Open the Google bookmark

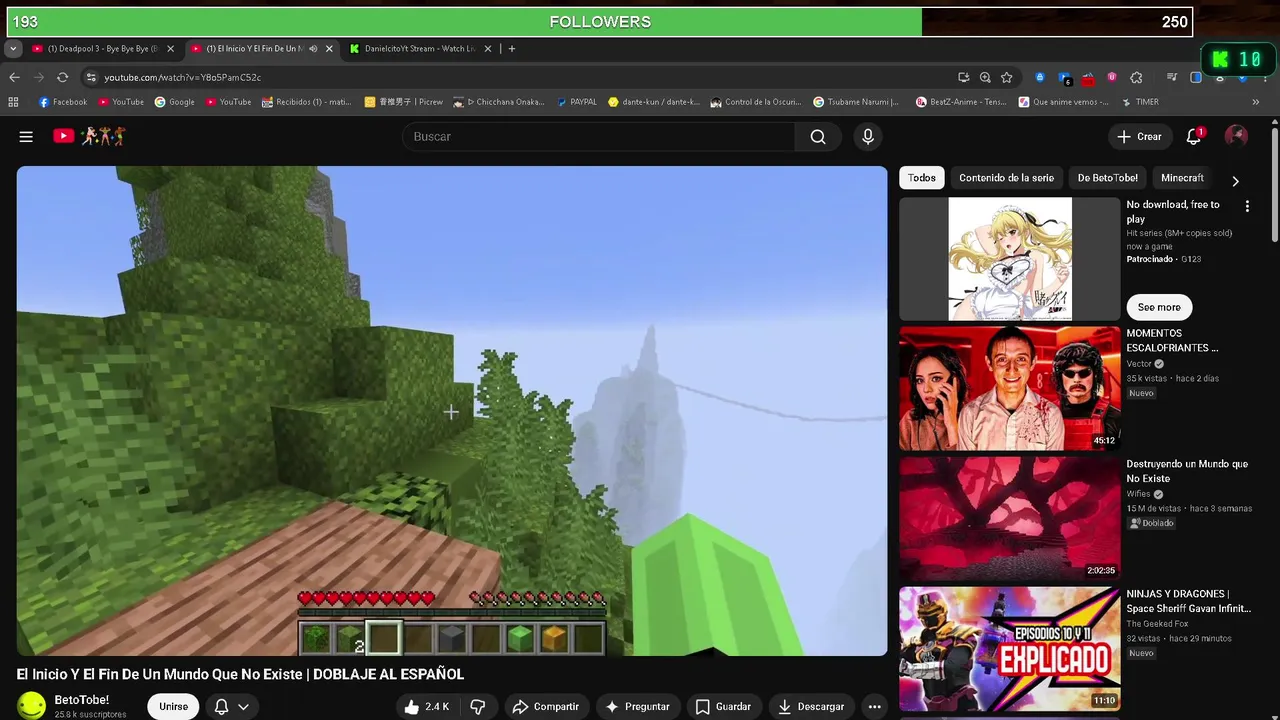click(174, 102)
